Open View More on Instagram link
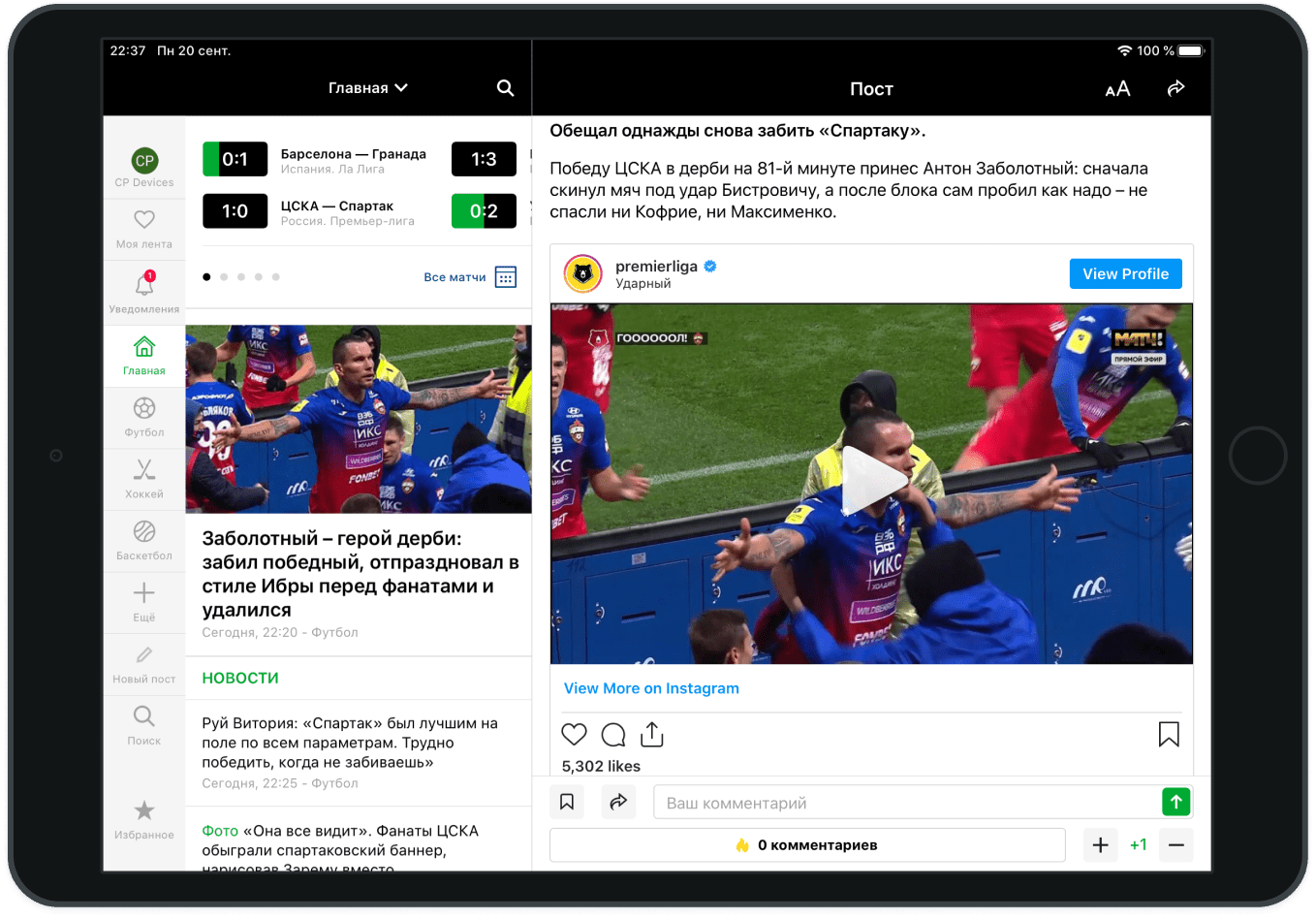Screen dimensions: 1316x919 point(651,688)
